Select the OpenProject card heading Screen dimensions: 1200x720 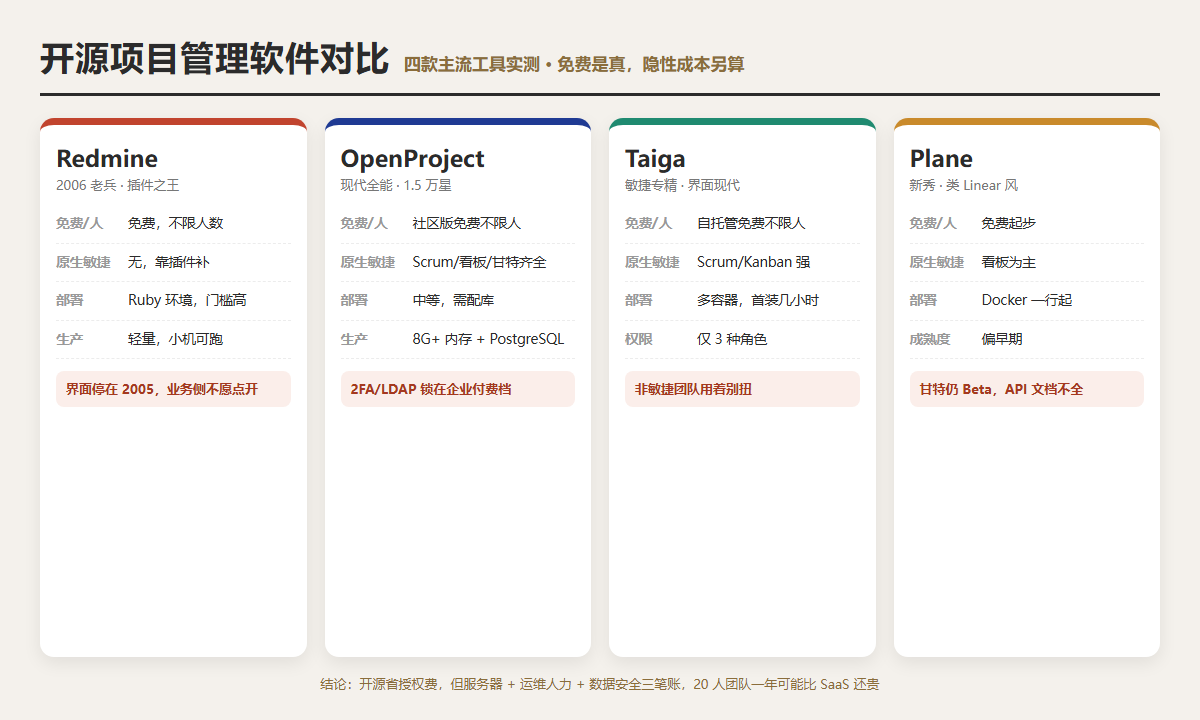click(412, 159)
